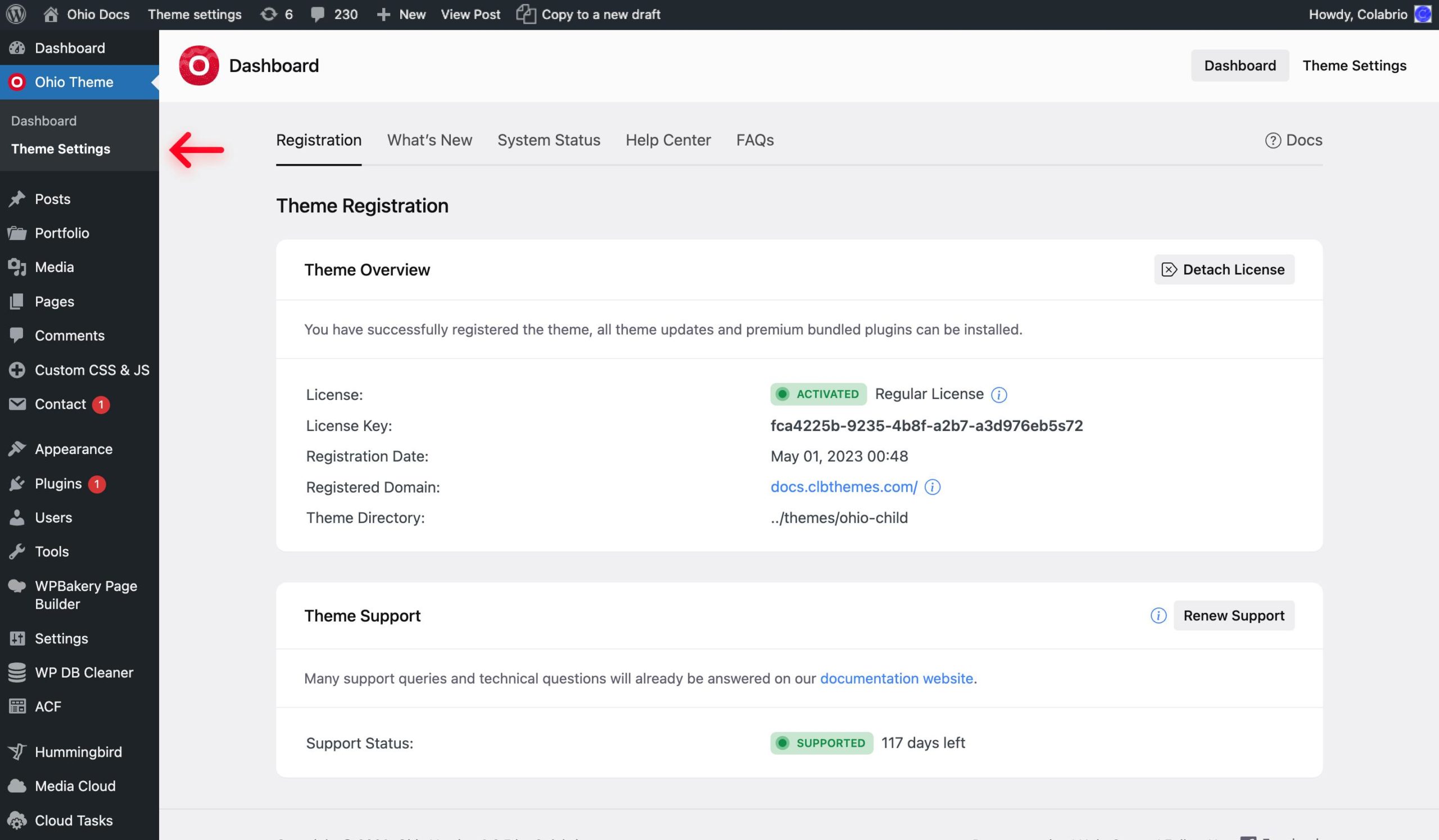Select Dashboard under Ohio Theme submenu

tap(44, 121)
